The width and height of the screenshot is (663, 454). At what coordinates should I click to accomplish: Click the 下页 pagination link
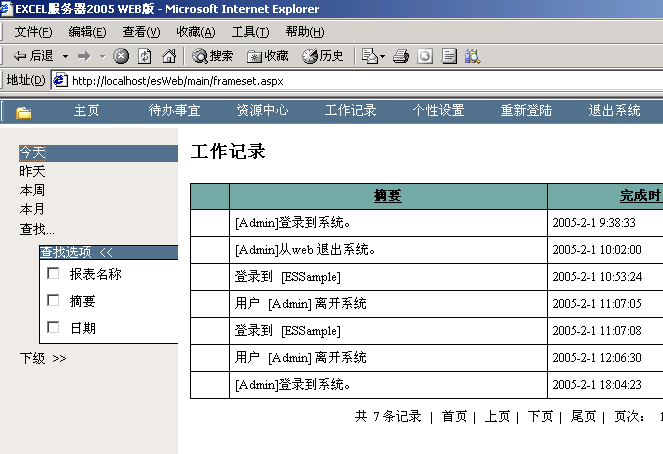click(540, 417)
